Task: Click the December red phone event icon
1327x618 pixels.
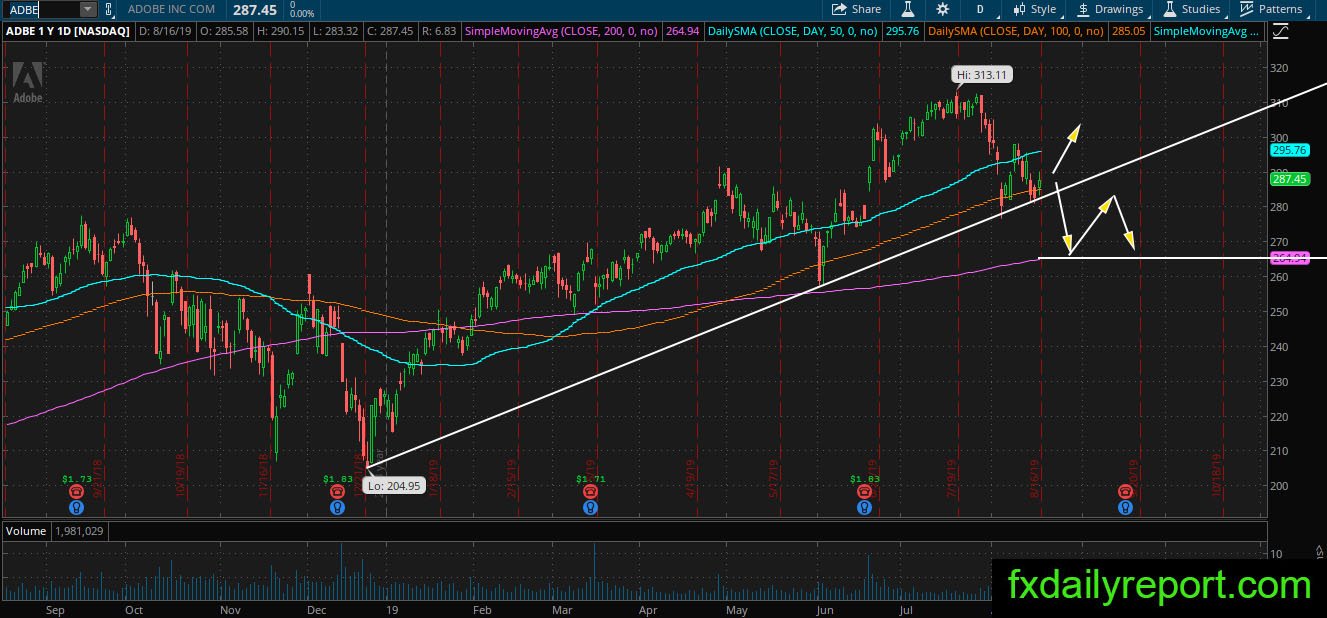Action: [x=339, y=492]
